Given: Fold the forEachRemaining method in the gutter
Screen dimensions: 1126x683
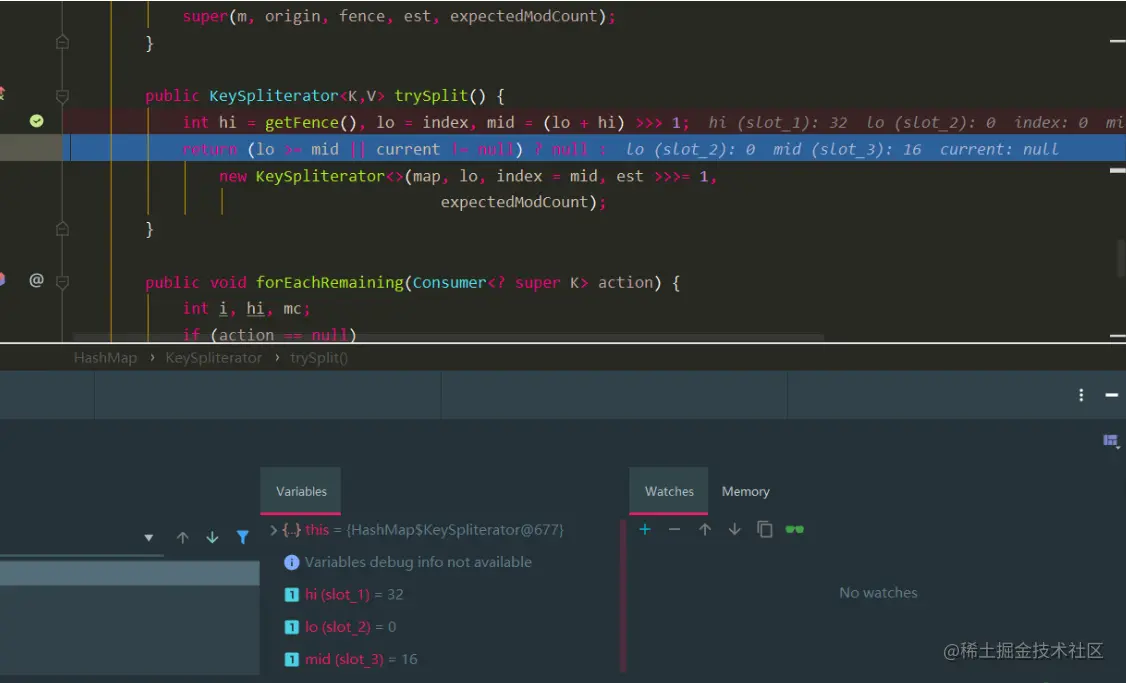Looking at the screenshot, I should 62,282.
